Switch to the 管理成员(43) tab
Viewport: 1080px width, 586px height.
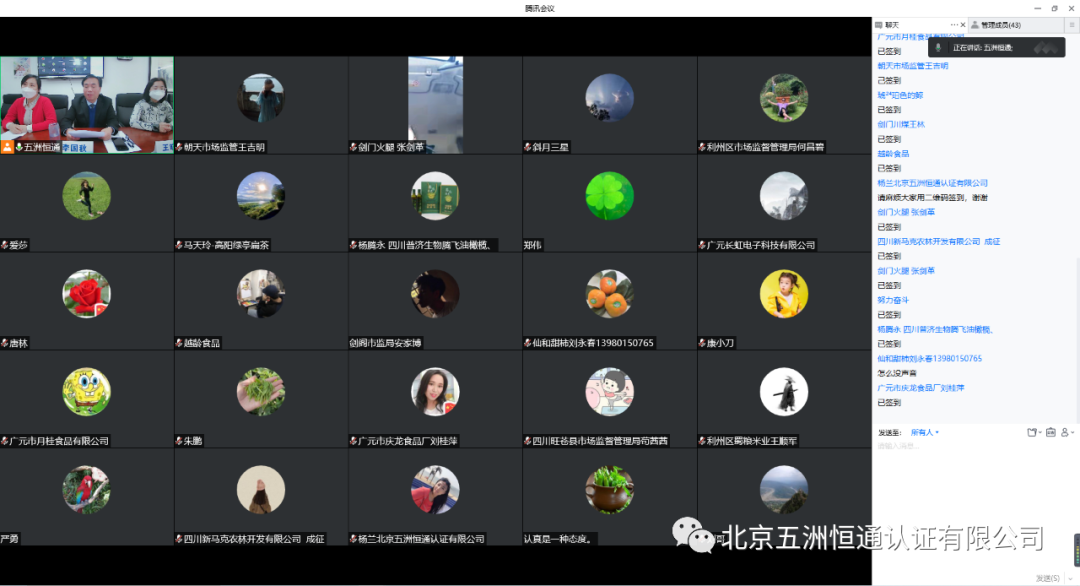[x=1000, y=24]
